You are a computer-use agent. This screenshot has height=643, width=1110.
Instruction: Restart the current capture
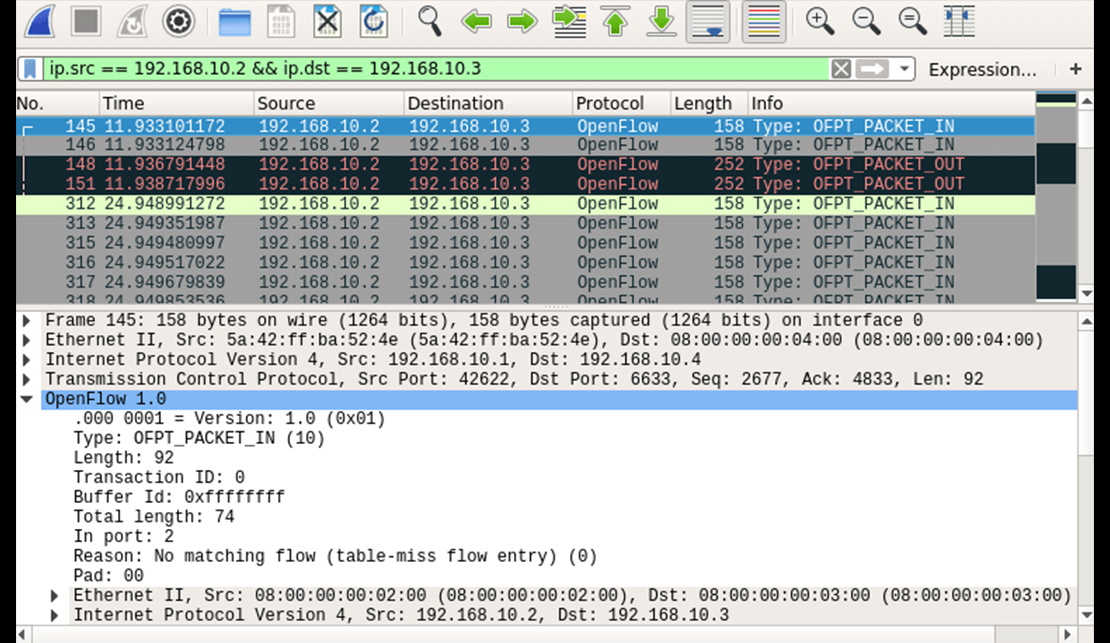pos(132,21)
